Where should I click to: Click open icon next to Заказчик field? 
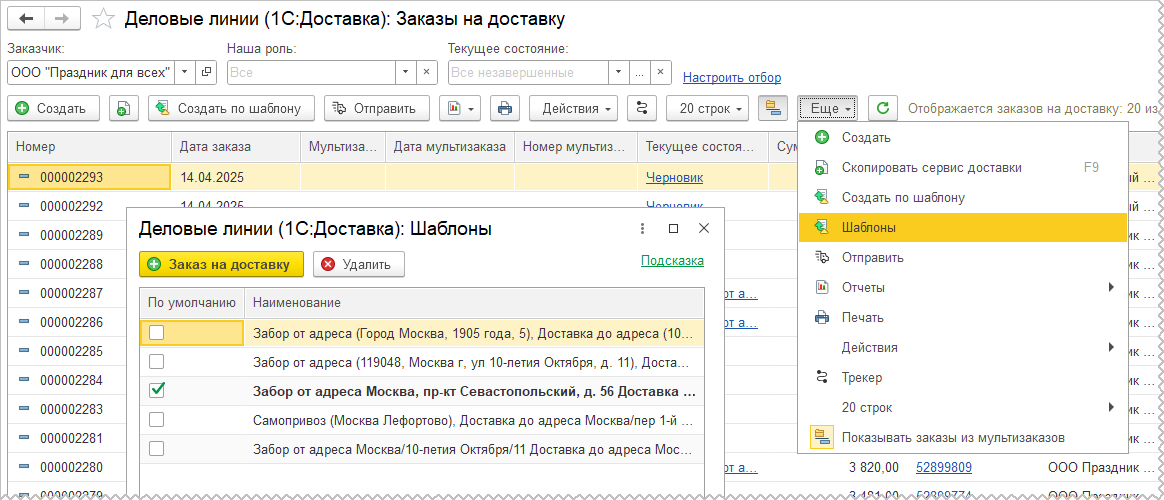point(206,72)
